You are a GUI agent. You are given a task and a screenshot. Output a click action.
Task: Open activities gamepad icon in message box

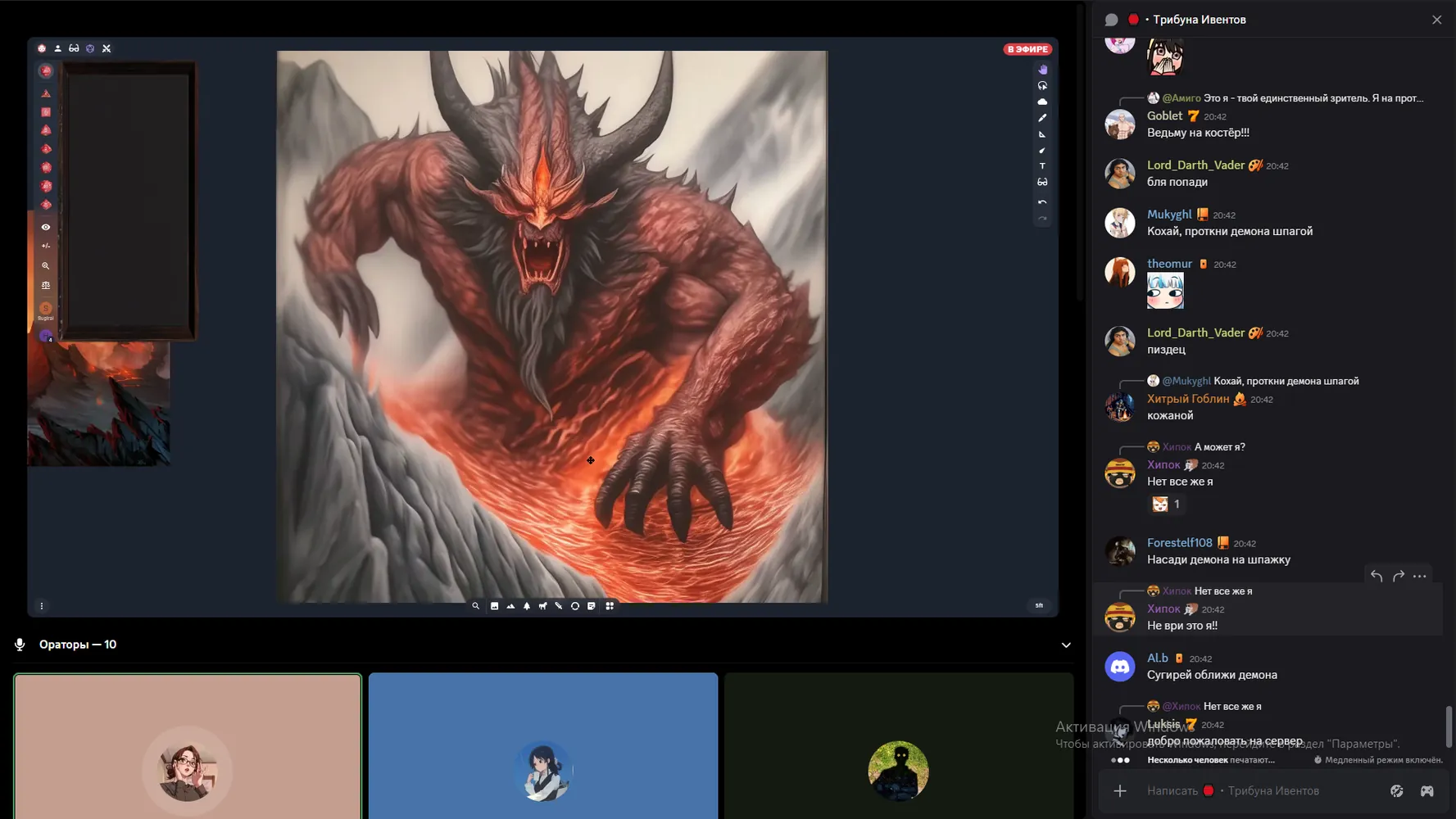point(1427,791)
